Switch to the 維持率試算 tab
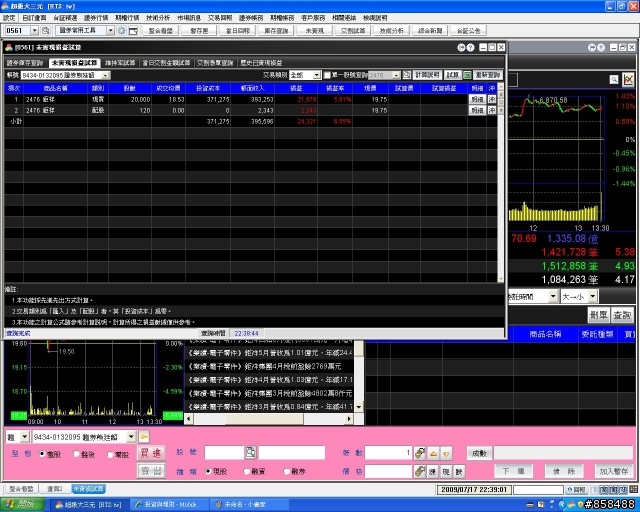Viewport: 640px width, 512px height. (120, 63)
